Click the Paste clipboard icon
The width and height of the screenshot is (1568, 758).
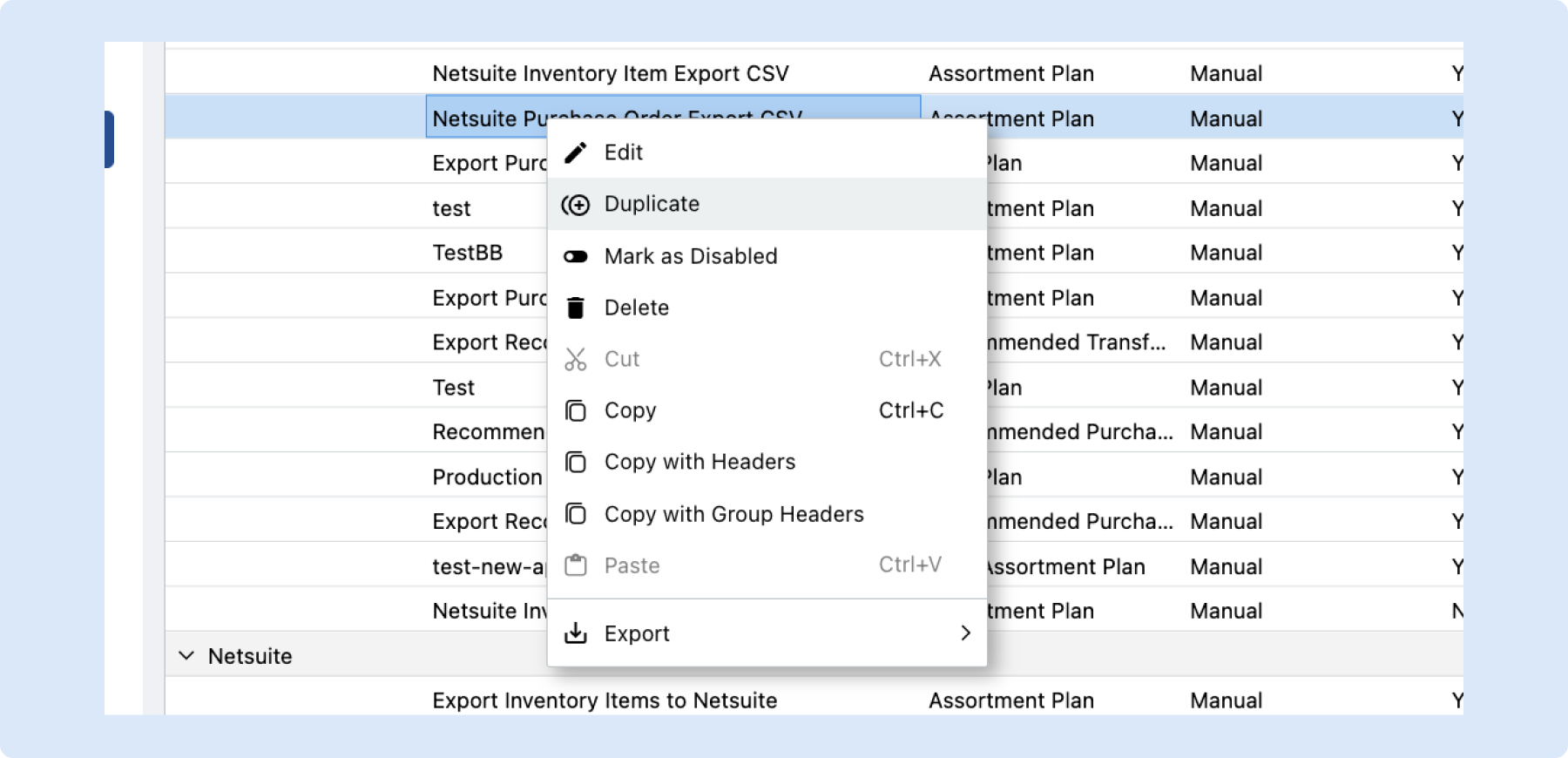tap(575, 565)
